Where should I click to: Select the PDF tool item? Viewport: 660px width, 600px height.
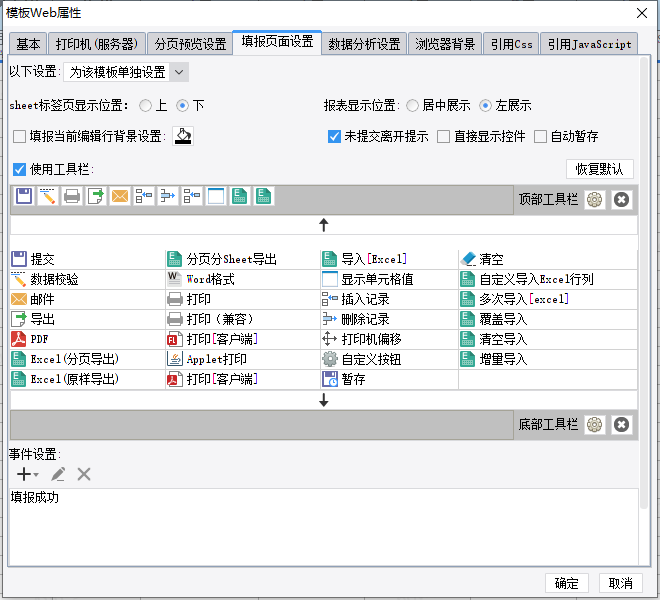tap(88, 339)
